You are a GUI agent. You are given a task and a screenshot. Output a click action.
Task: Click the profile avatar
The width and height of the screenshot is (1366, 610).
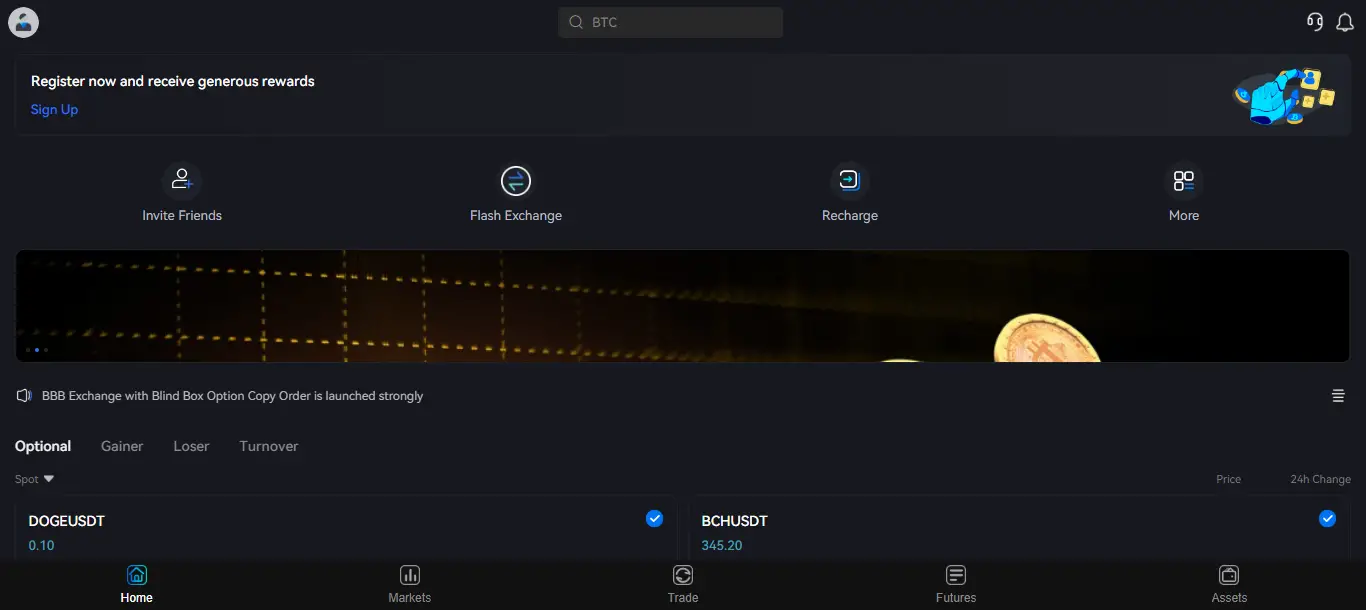[x=23, y=22]
